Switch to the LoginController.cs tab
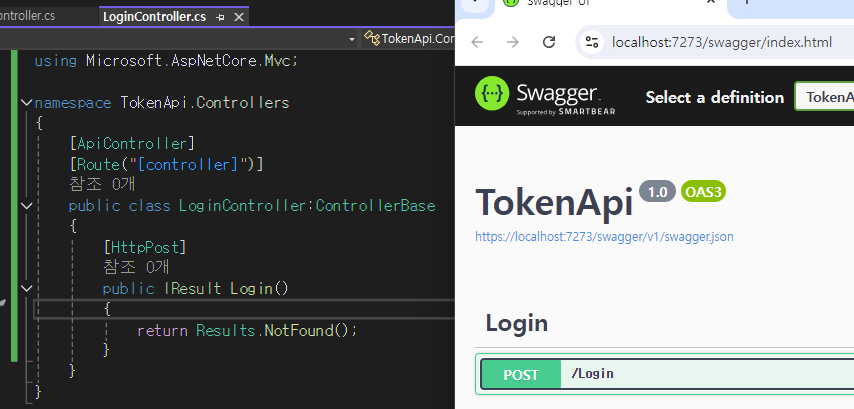This screenshot has height=409, width=854. [154, 17]
